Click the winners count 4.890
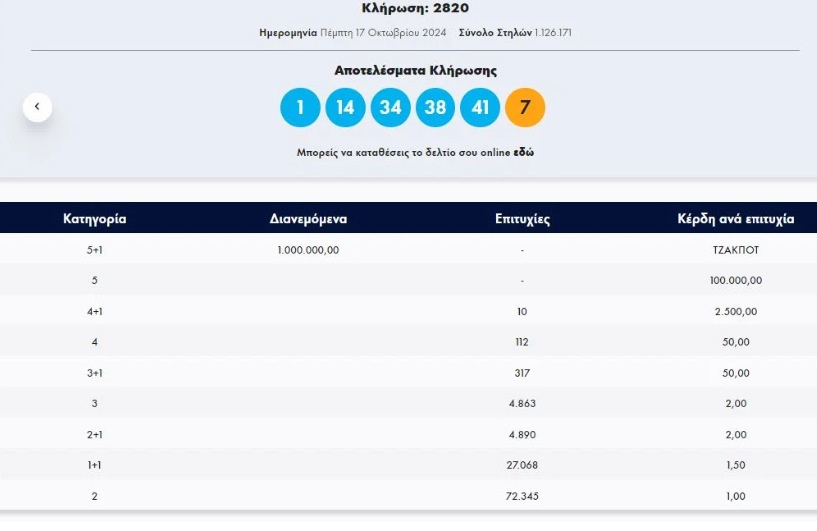The width and height of the screenshot is (817, 531). point(522,435)
